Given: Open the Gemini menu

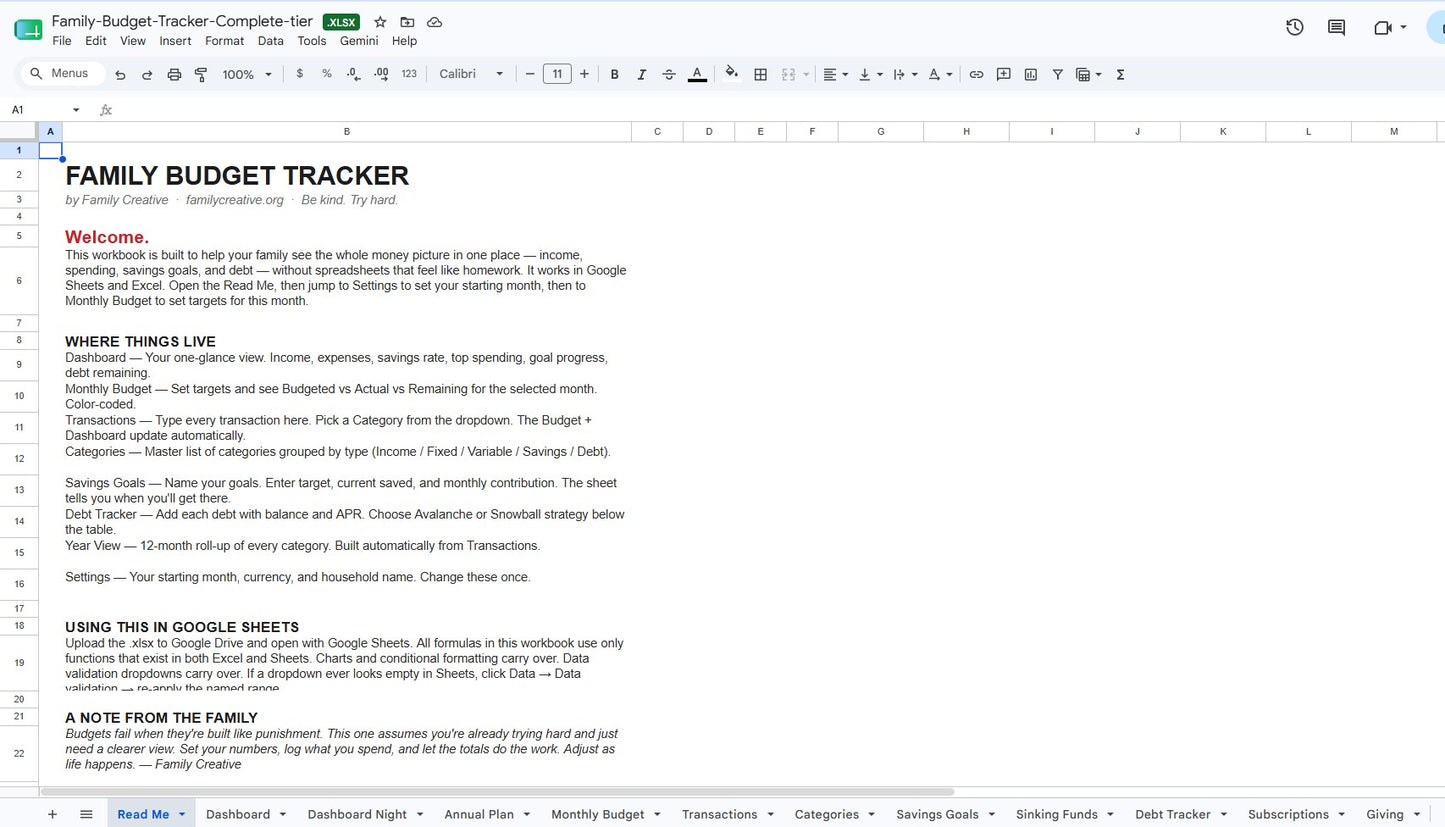Looking at the screenshot, I should click(359, 41).
